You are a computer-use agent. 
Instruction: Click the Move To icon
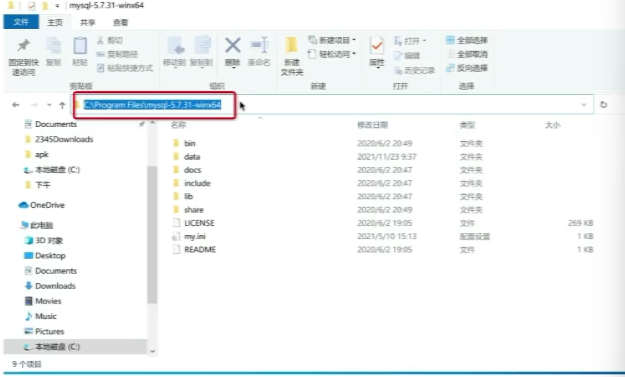(175, 46)
